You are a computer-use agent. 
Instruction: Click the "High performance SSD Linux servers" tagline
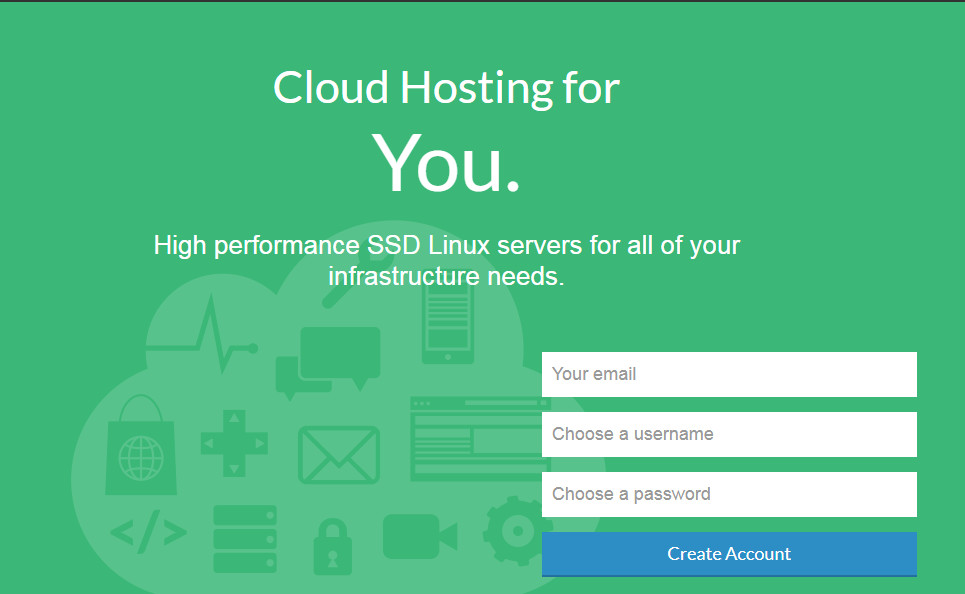[x=446, y=260]
